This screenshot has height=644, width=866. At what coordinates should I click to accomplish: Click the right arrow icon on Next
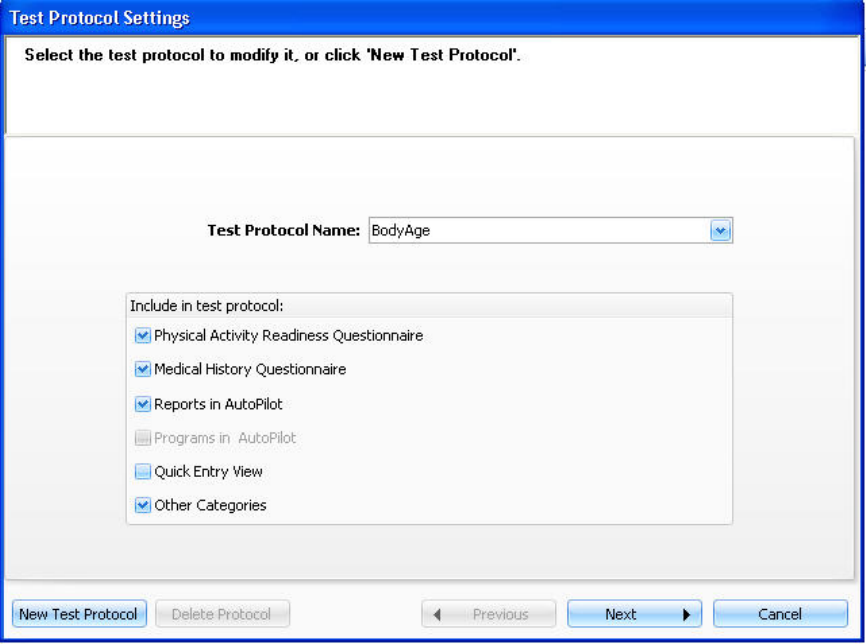pyautogui.click(x=687, y=615)
